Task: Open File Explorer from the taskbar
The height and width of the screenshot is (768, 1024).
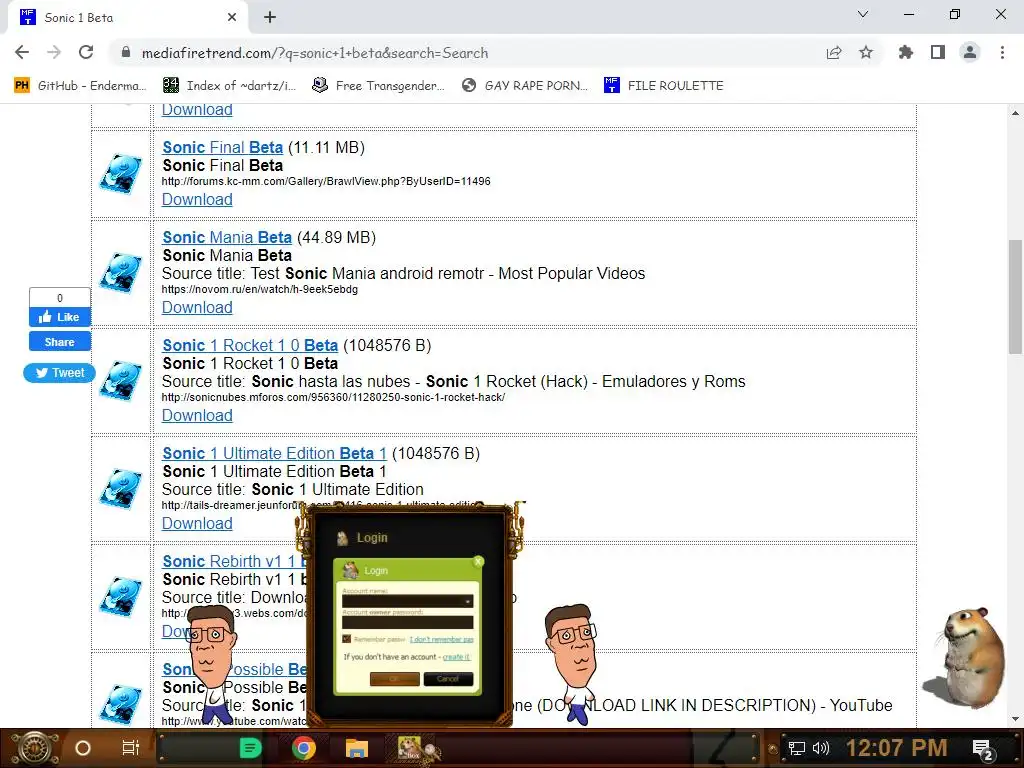Action: (357, 748)
